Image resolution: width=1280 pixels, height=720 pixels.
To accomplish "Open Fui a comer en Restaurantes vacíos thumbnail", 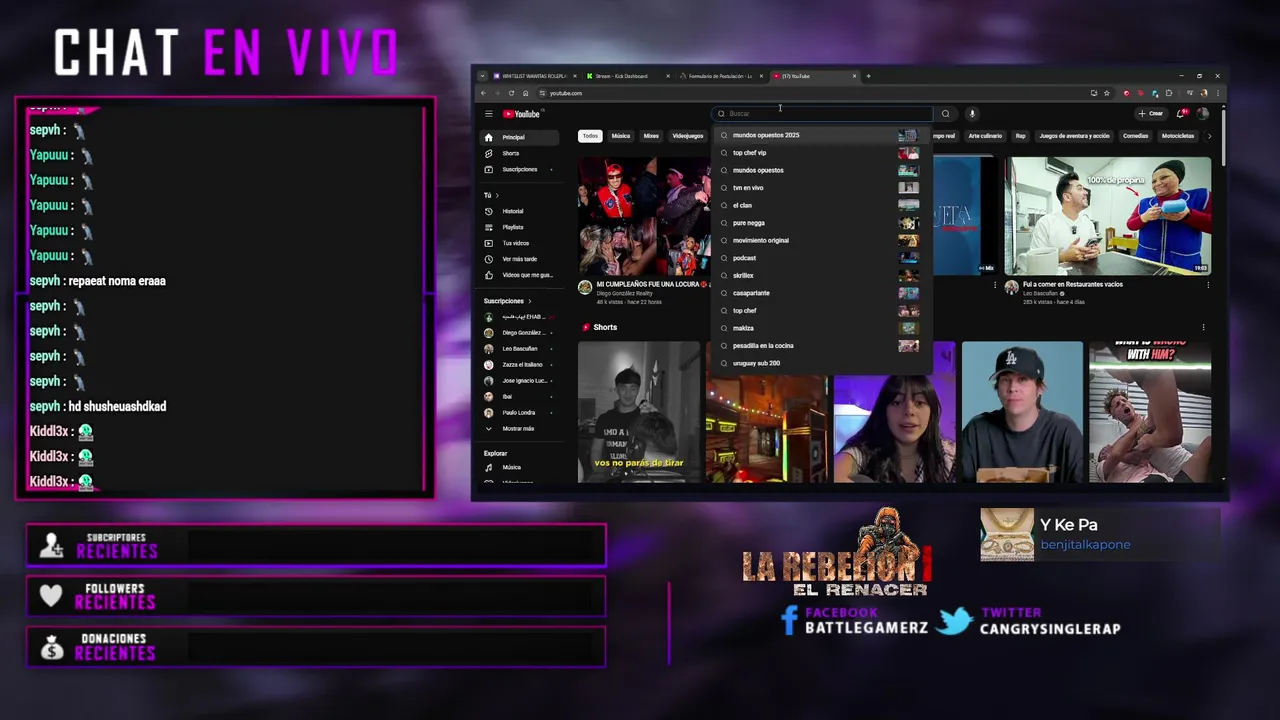I will point(1108,216).
